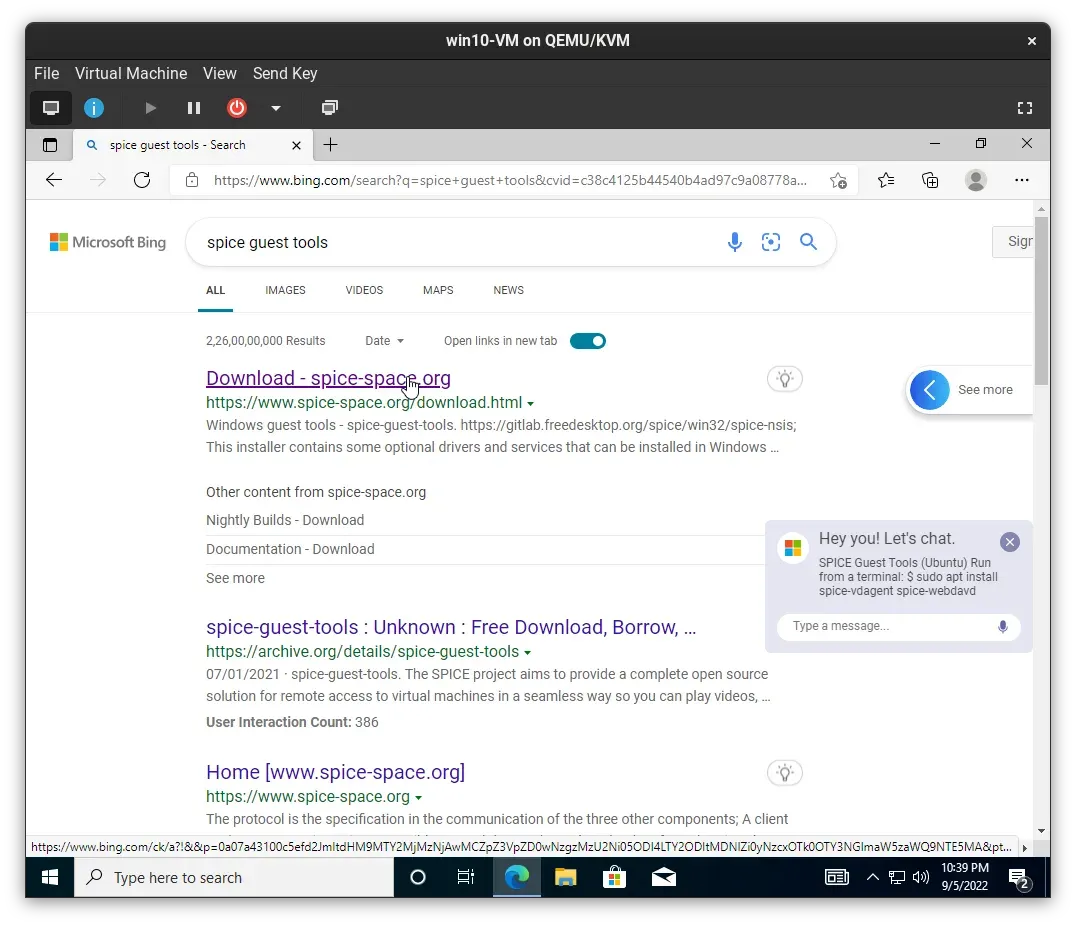The height and width of the screenshot is (926, 1076).
Task: Open the Favorites list
Action: 886,180
